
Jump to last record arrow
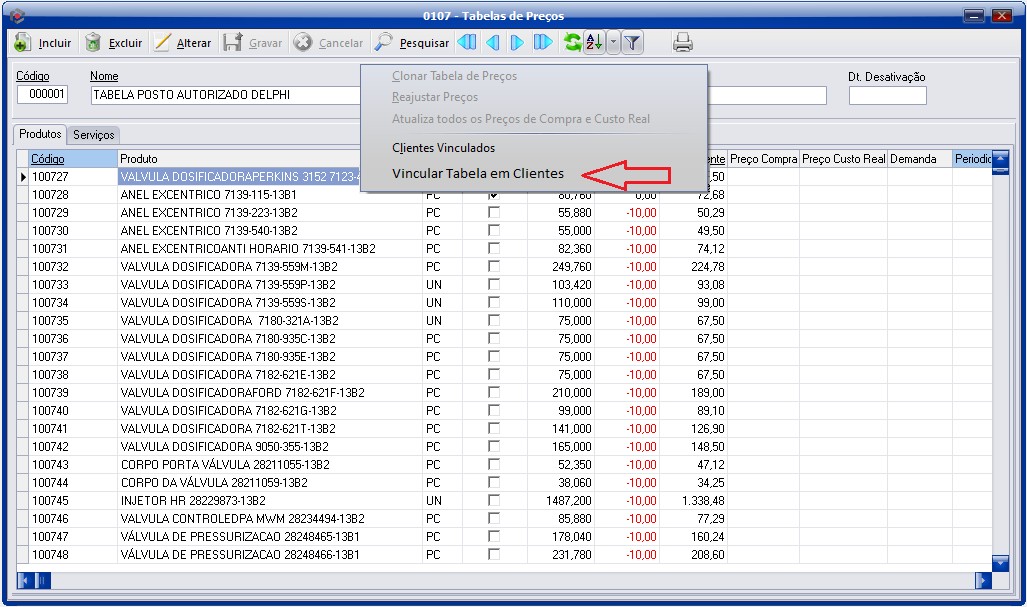(542, 43)
